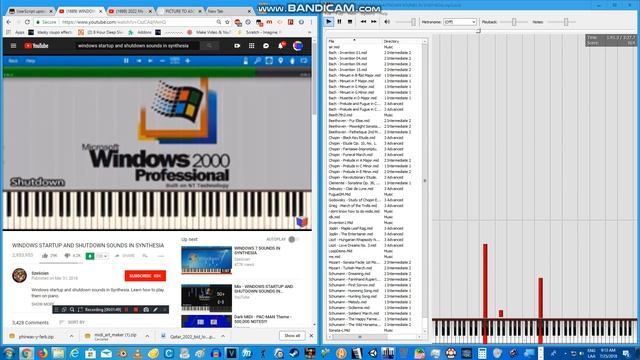Click the pause icon in the Synthesia video bar
The image size is (640, 360).
pos(126,61)
